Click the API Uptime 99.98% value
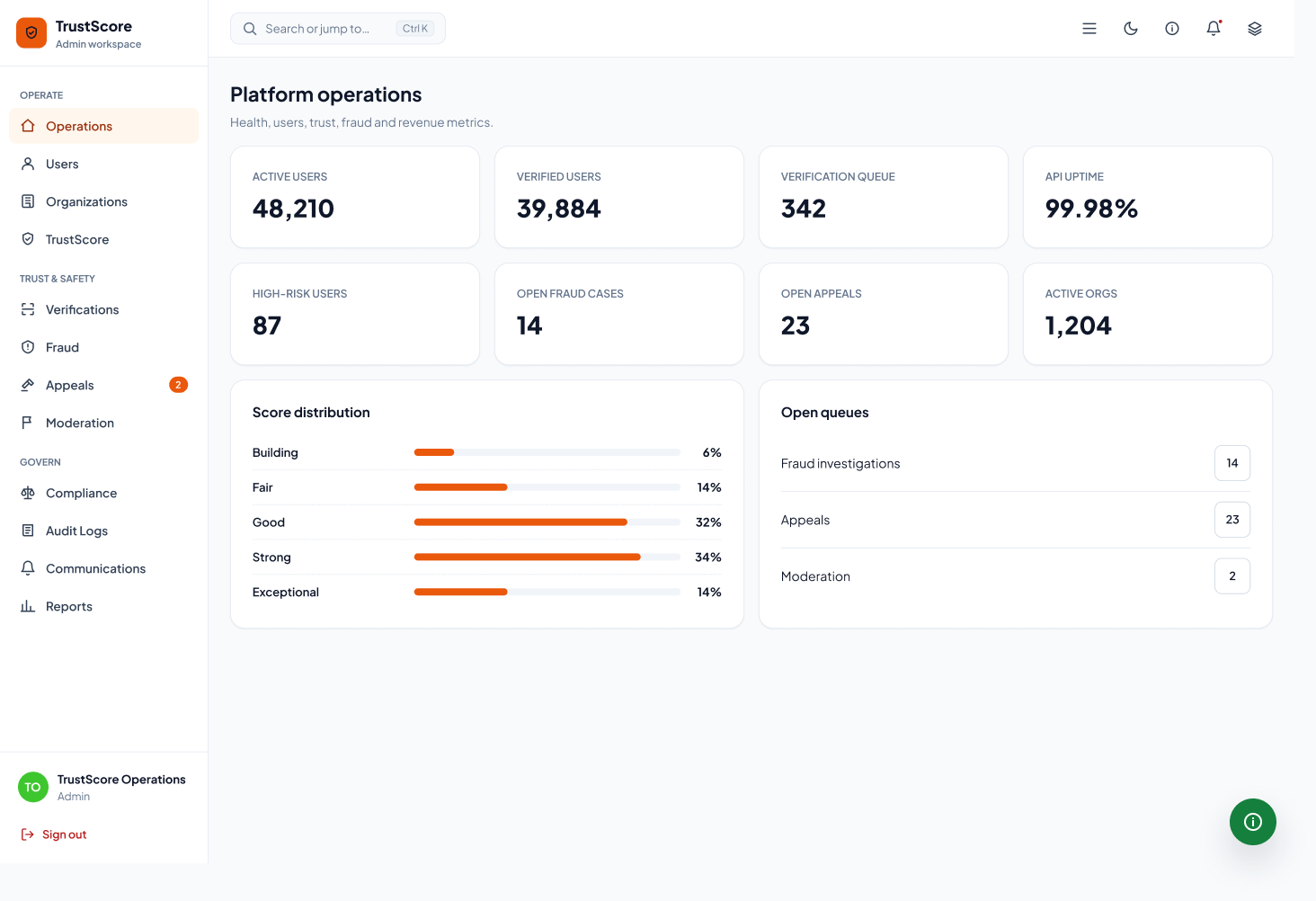Screen dimensions: 1316x901 (x=1091, y=209)
